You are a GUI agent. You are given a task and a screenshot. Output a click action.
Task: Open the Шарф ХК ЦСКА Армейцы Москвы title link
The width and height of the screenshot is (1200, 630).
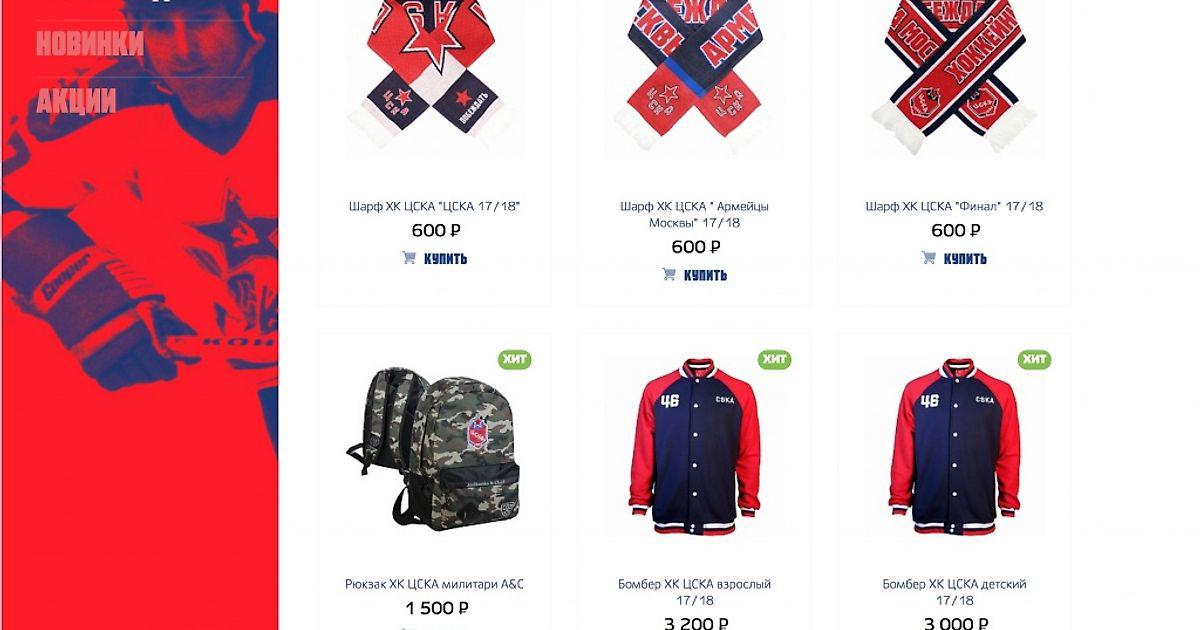click(x=694, y=214)
